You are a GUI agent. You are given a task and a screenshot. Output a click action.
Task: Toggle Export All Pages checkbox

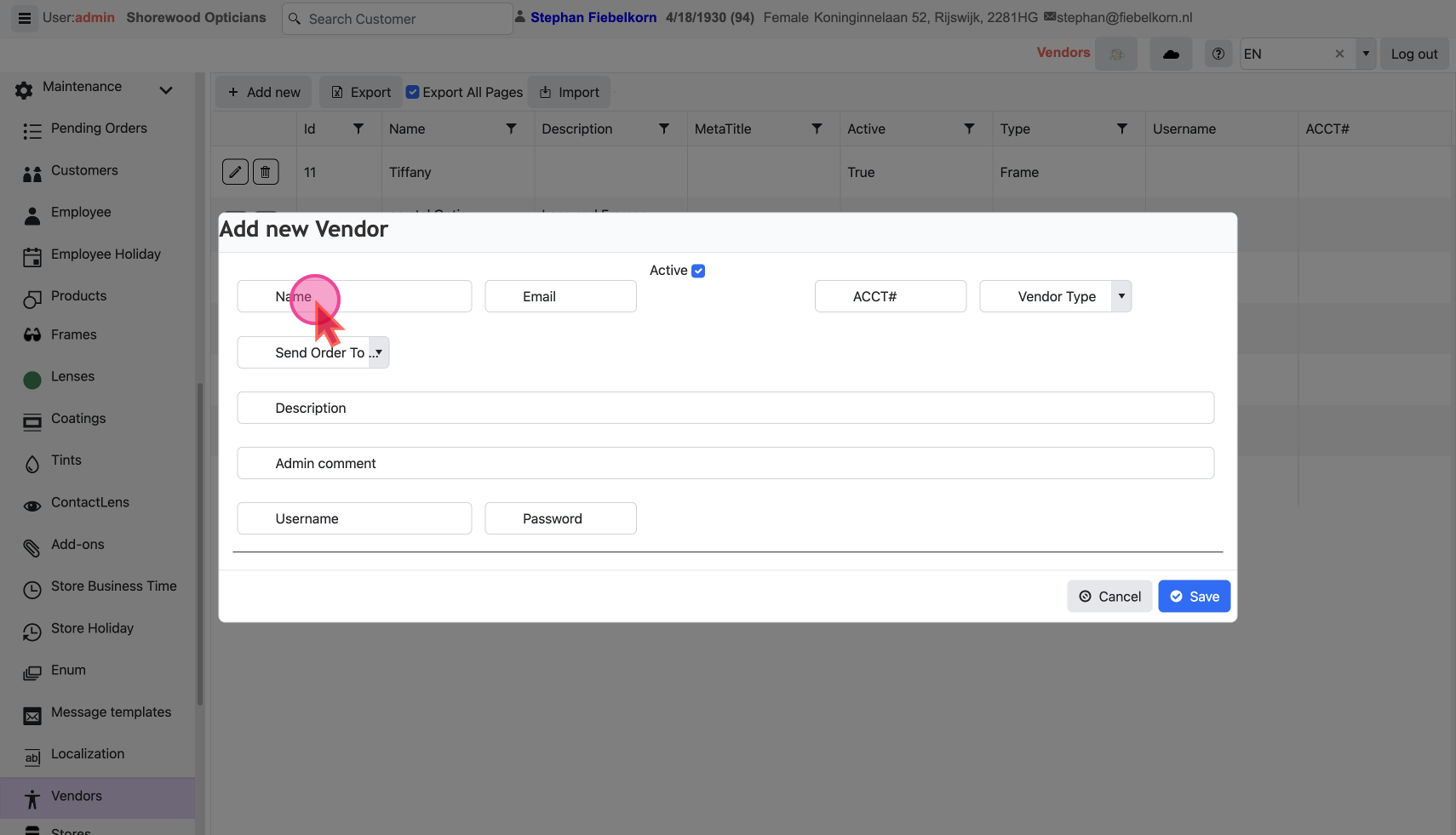tap(413, 92)
